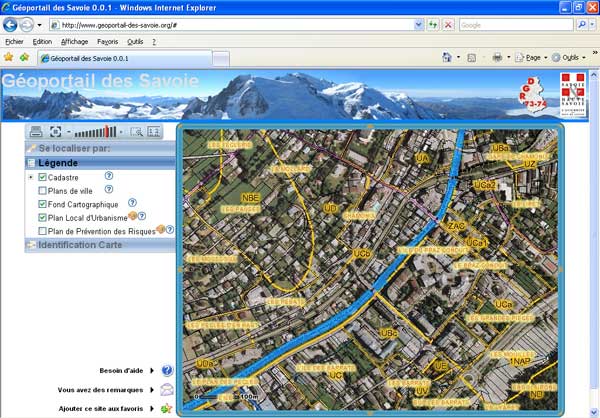This screenshot has height=418, width=600.
Task: Click the Besoin d'aide link
Action: [x=121, y=371]
